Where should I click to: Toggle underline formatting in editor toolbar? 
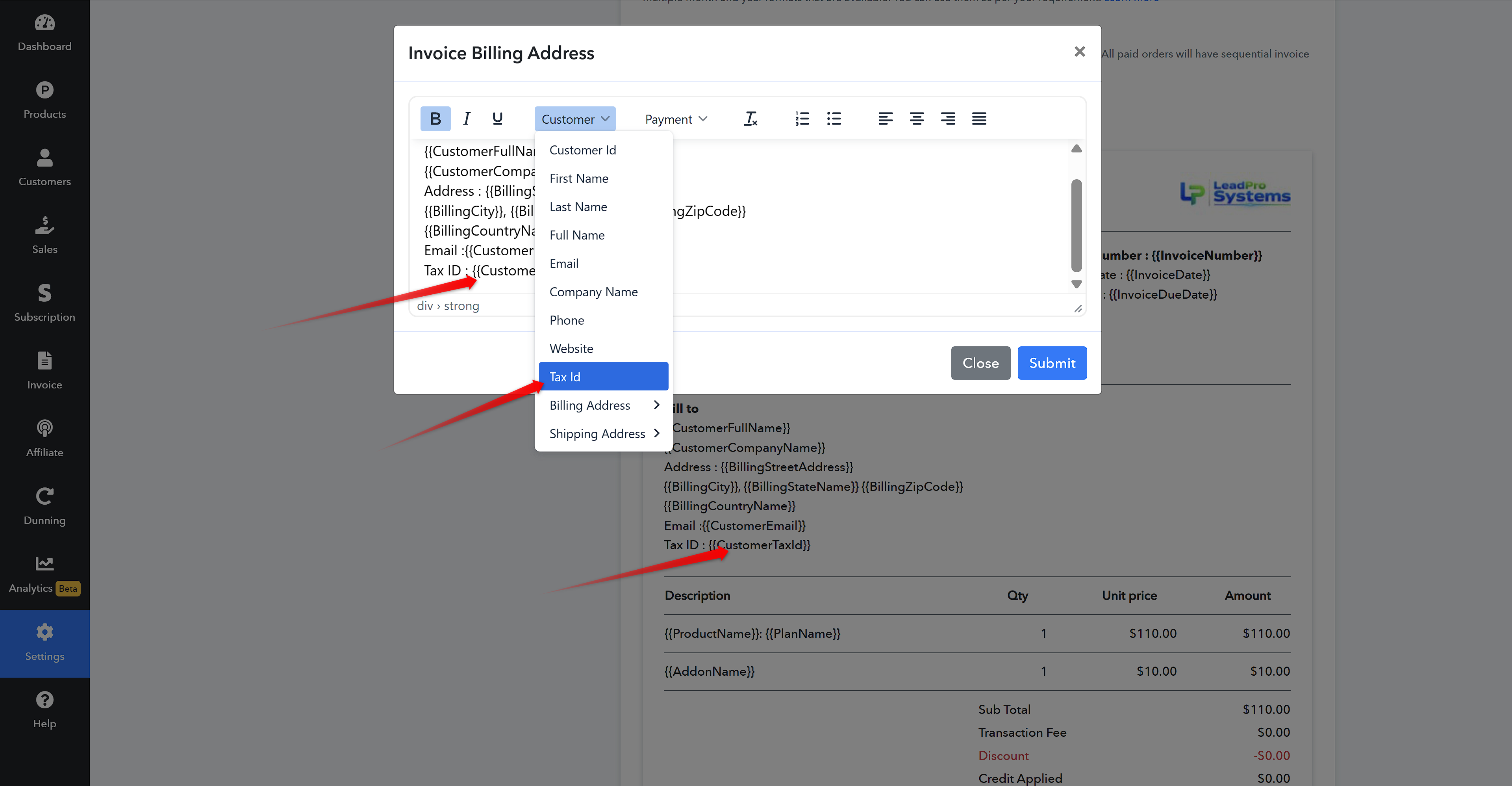(x=497, y=119)
